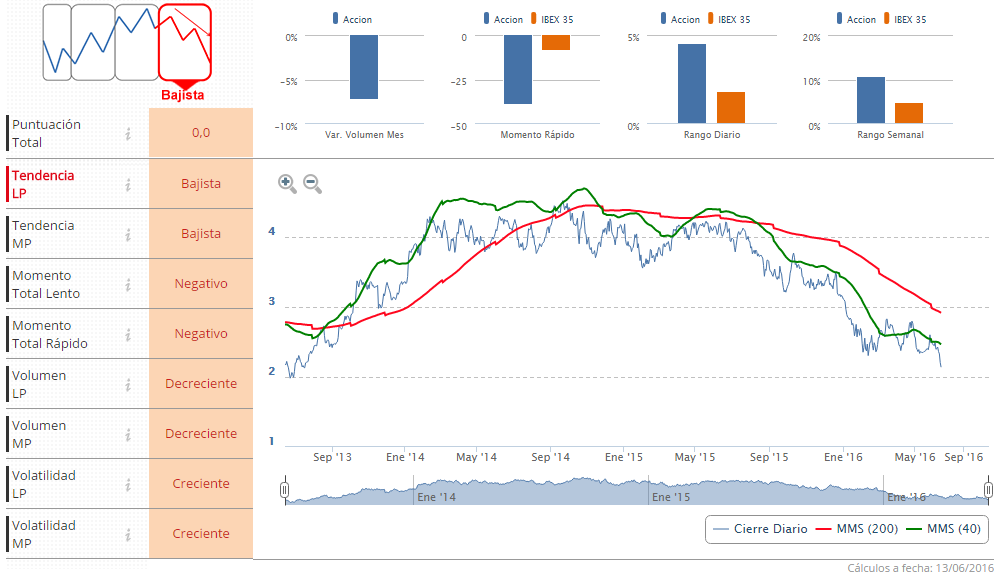This screenshot has width=997, height=576.
Task: Click the red Bajista trend thumbnail
Action: [x=184, y=43]
